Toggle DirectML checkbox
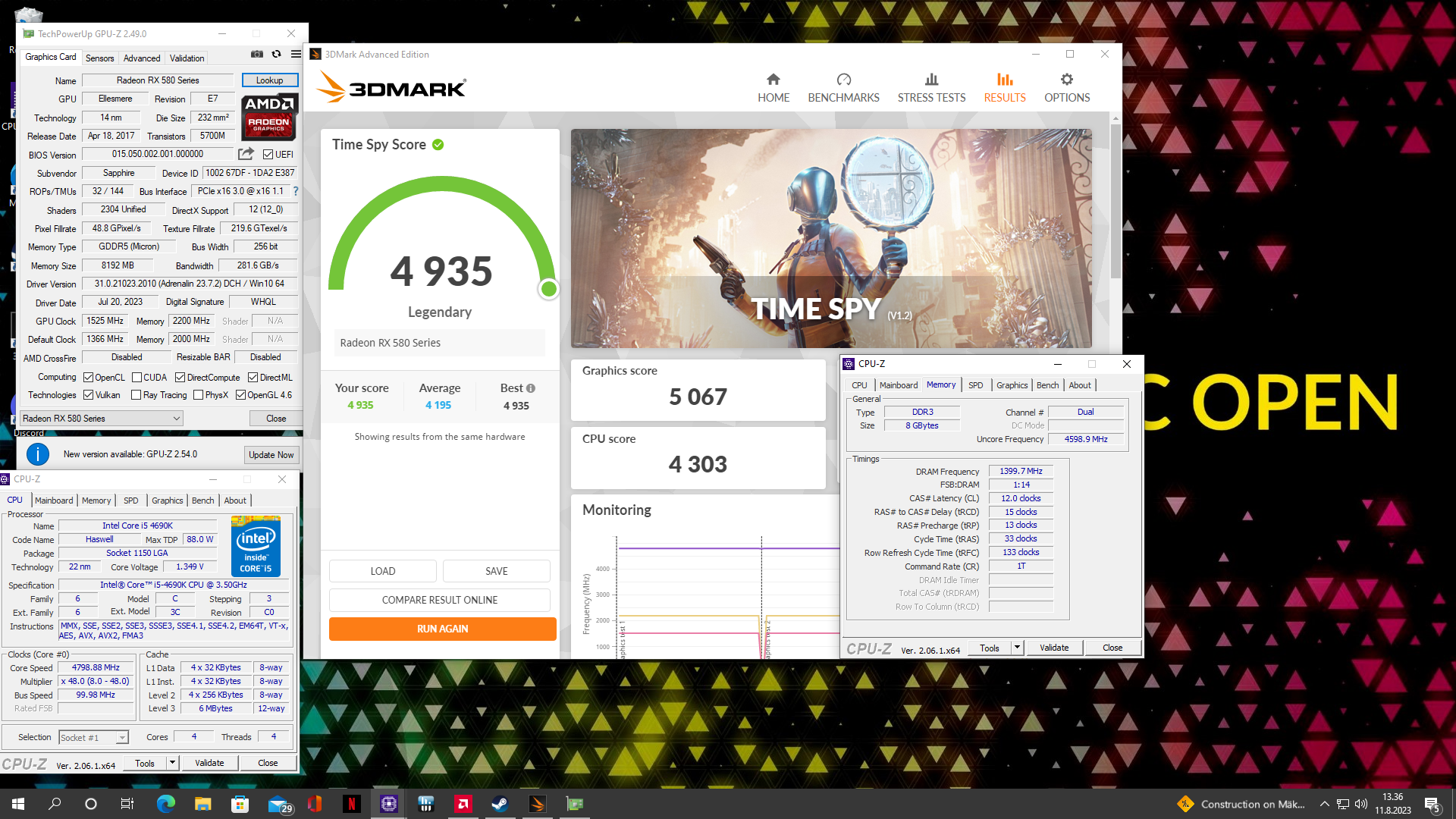This screenshot has height=819, width=1456. pos(253,378)
